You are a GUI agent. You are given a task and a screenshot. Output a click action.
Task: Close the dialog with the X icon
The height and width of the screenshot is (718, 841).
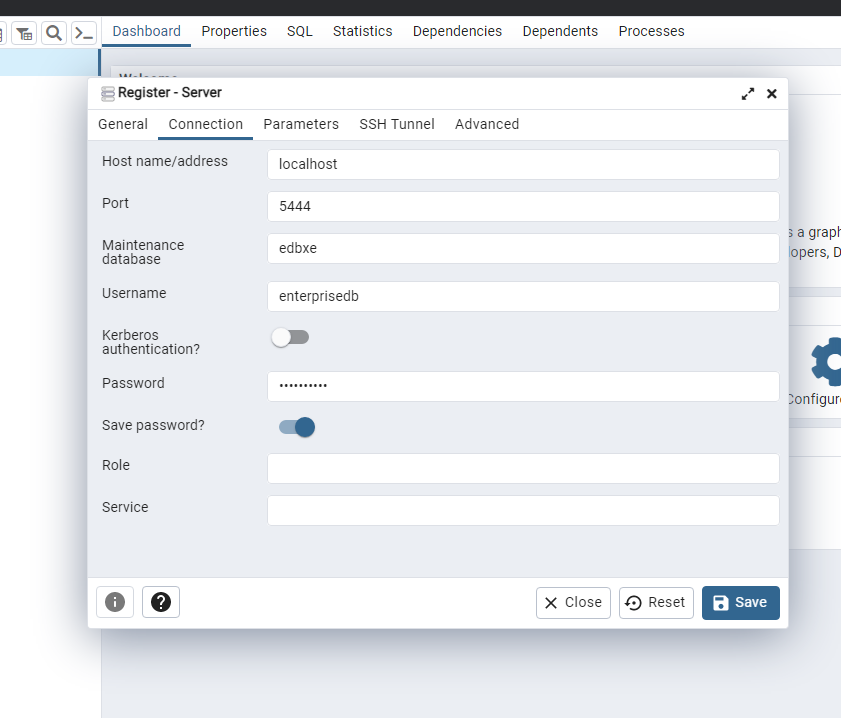coord(772,94)
